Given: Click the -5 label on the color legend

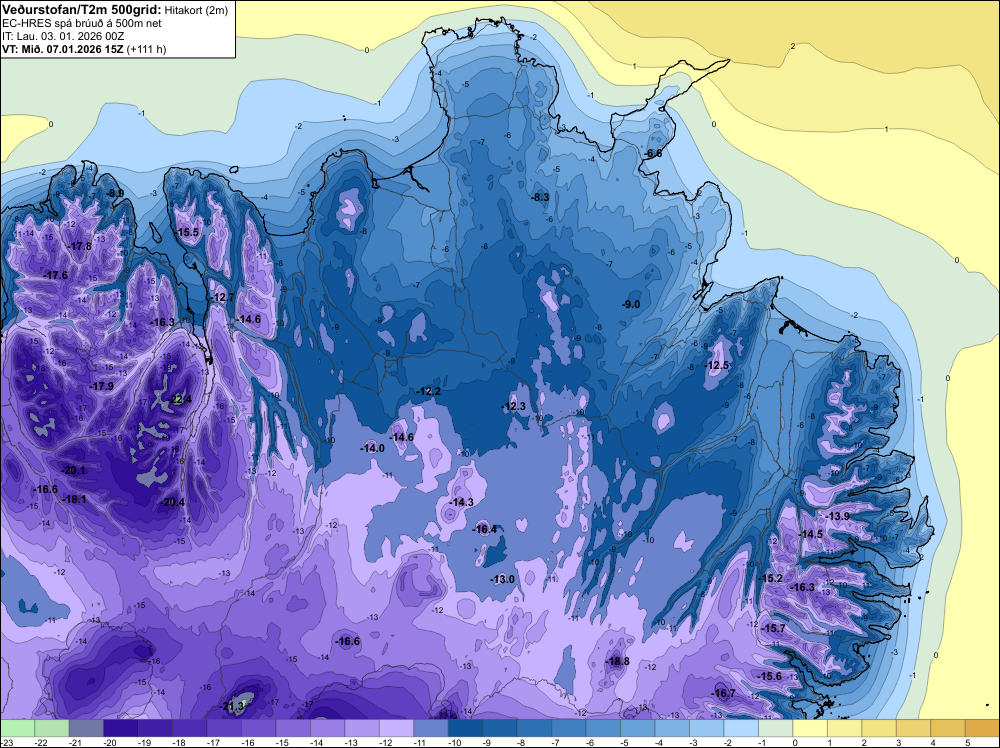Looking at the screenshot, I should (x=626, y=743).
